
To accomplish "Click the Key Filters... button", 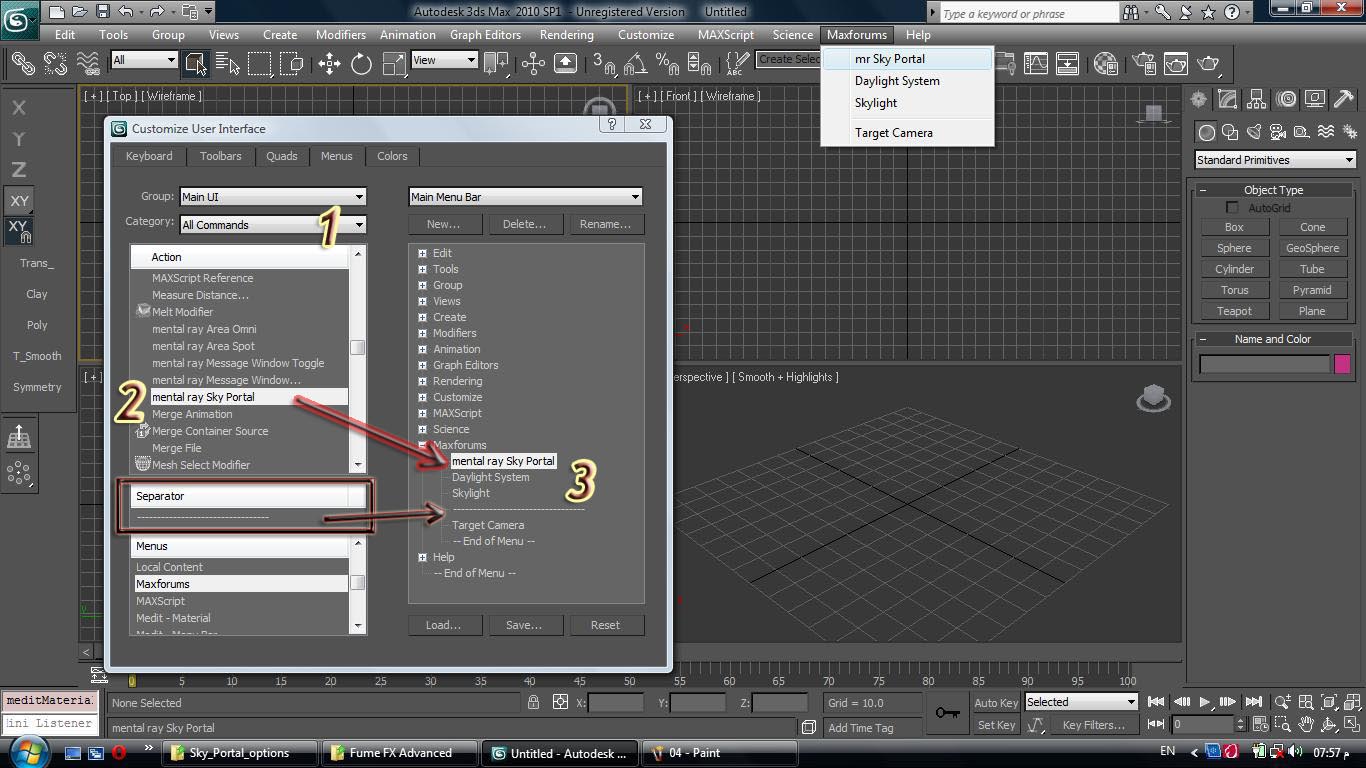I will pyautogui.click(x=1093, y=725).
